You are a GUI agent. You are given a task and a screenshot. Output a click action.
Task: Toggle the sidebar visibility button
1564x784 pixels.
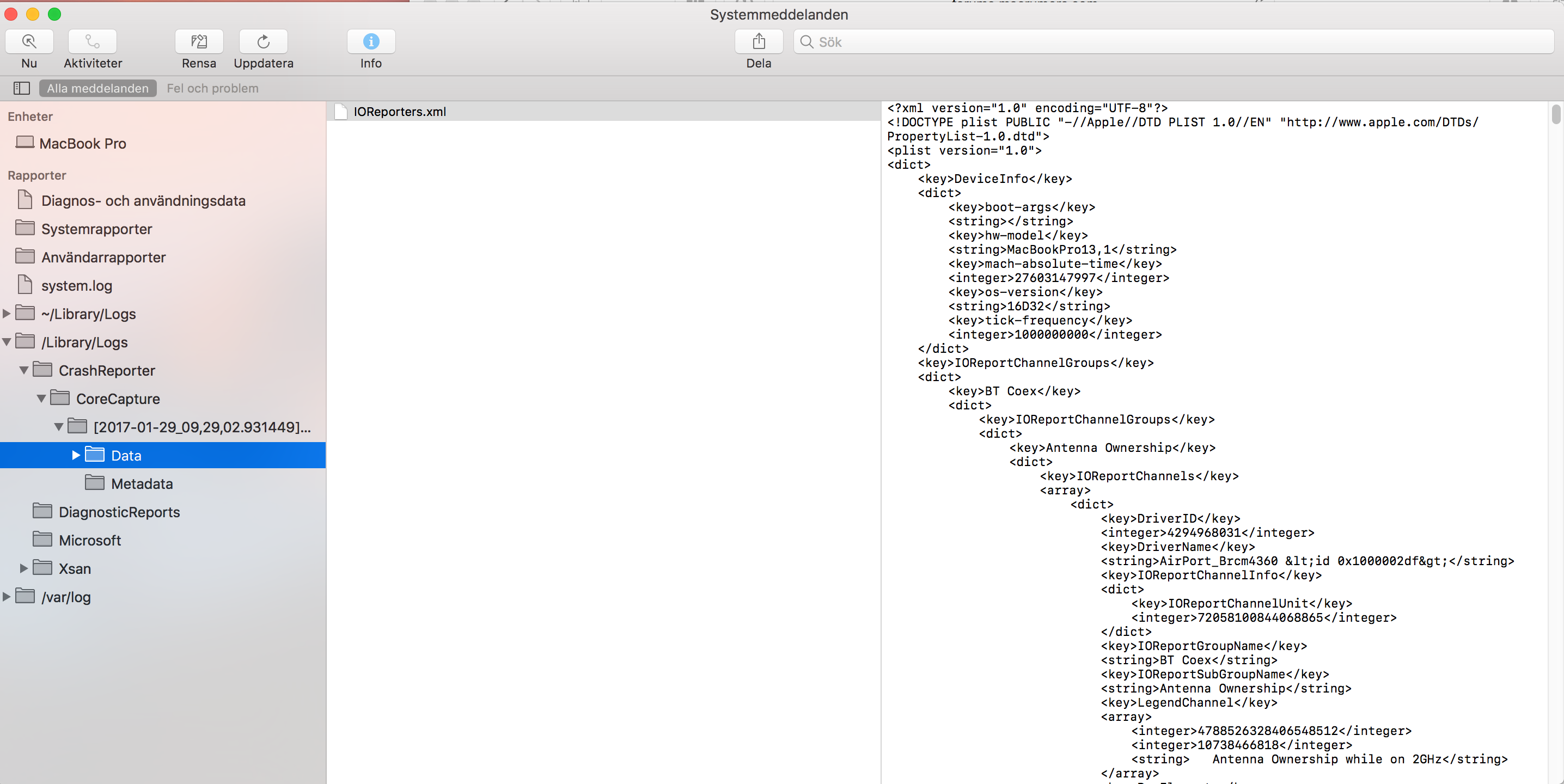pos(22,88)
